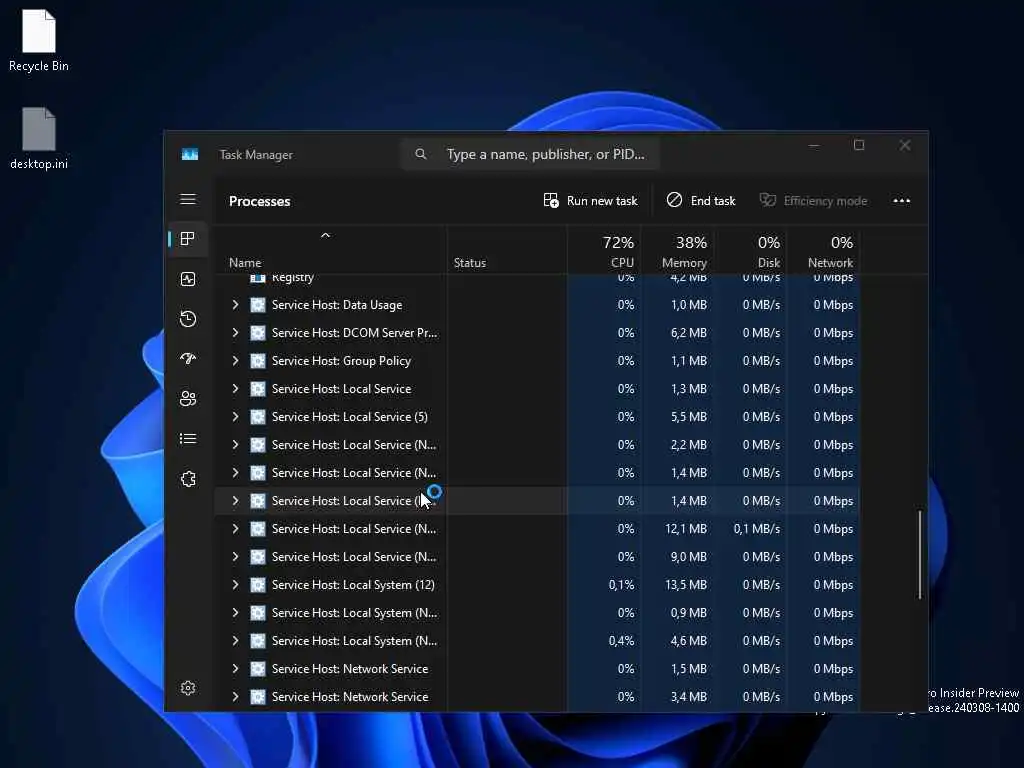The height and width of the screenshot is (768, 1024).
Task: Expand Service Host: Group Policy group
Action: pyautogui.click(x=235, y=361)
